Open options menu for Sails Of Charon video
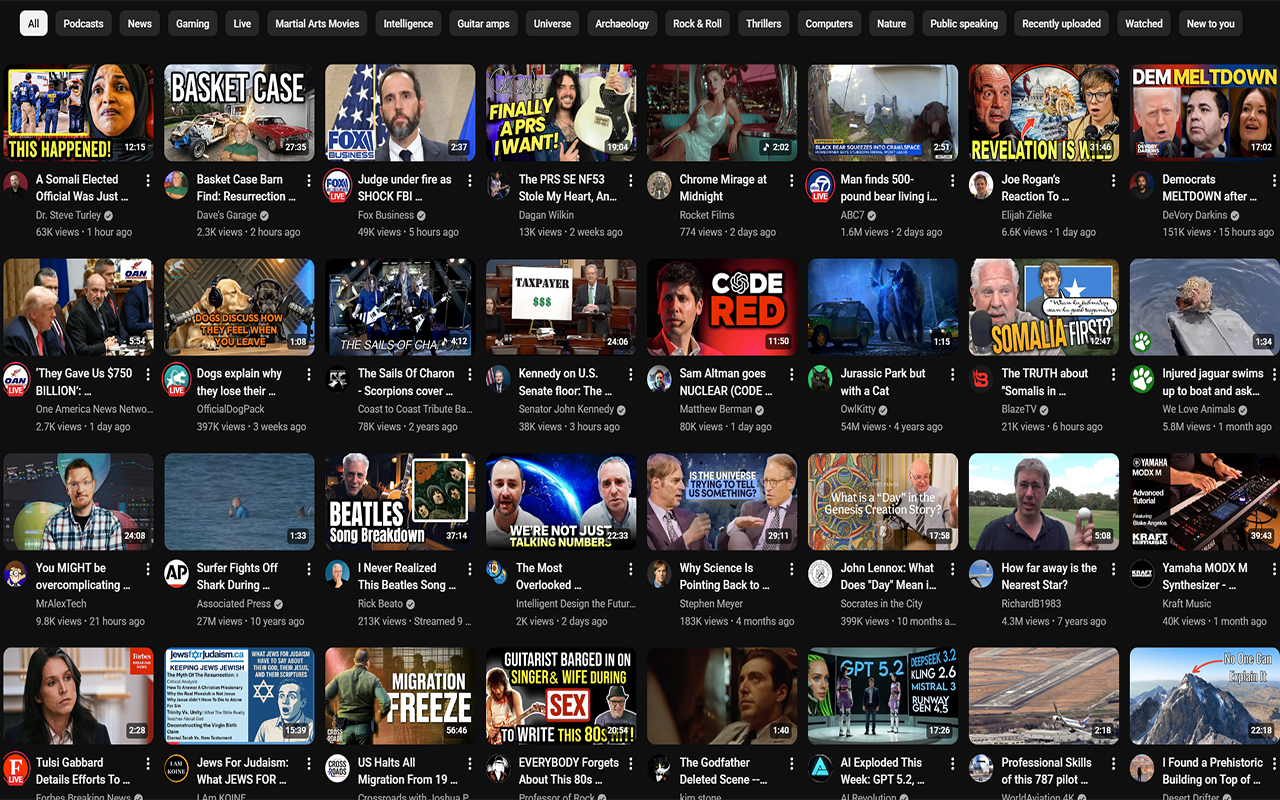 [x=470, y=374]
